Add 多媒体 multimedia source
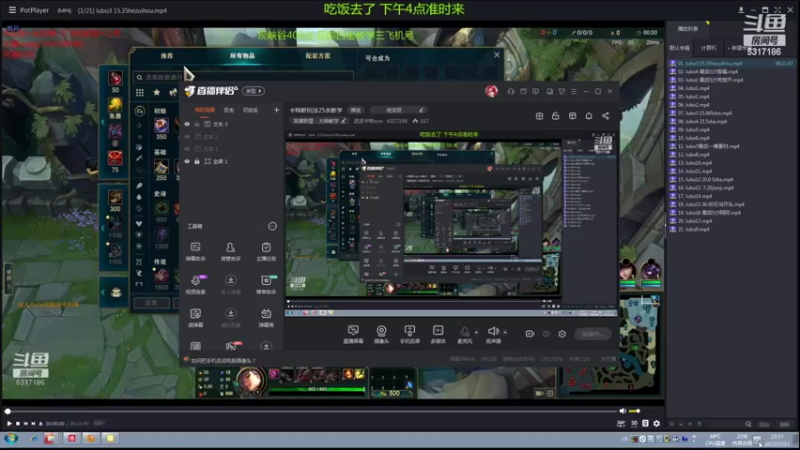The image size is (800, 450). [x=438, y=334]
